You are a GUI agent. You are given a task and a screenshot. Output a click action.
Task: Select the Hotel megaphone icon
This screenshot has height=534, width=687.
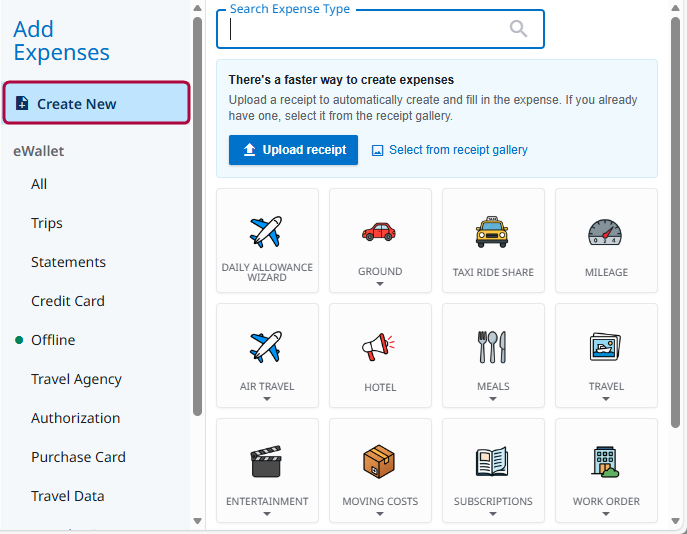(379, 347)
